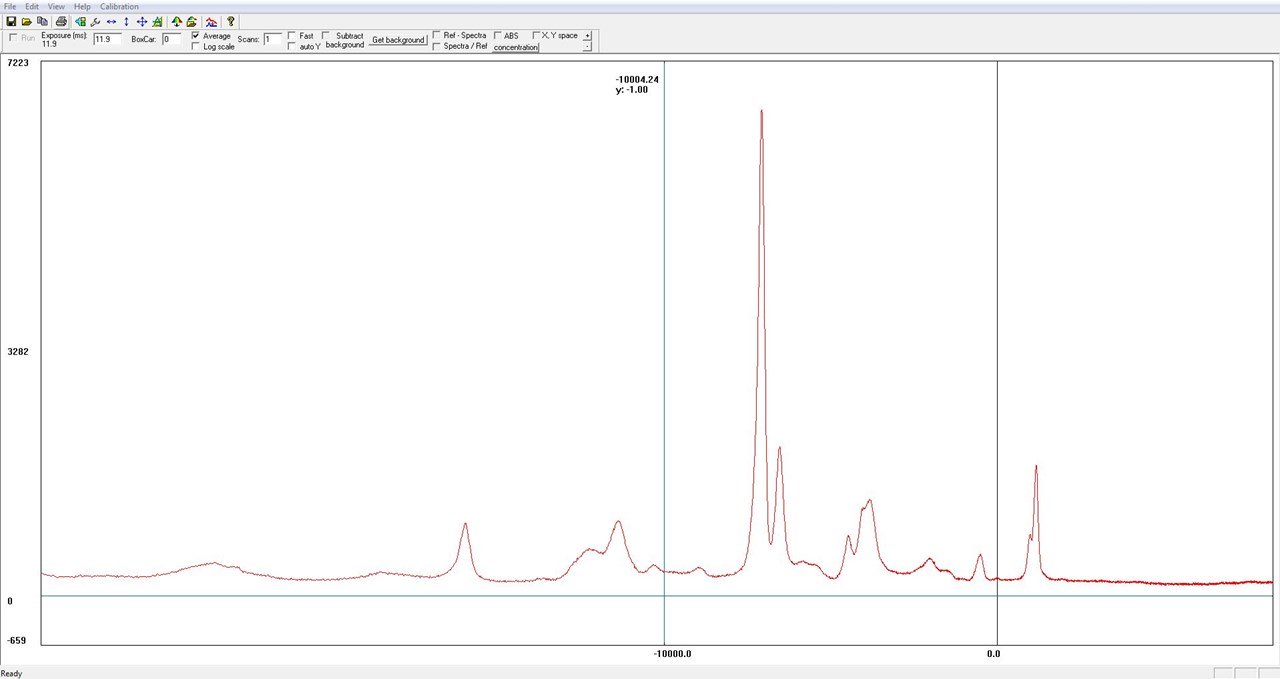
Task: Open the Help menu
Action: click(x=82, y=6)
